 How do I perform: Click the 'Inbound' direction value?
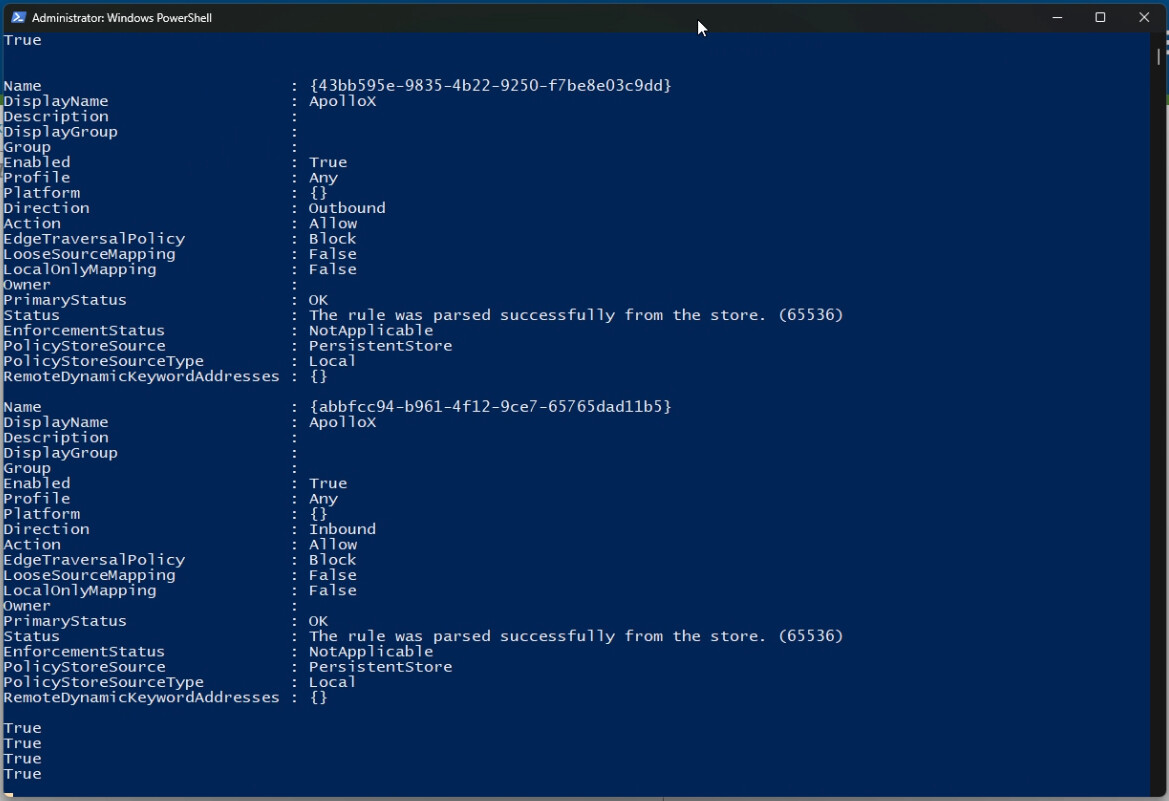click(343, 529)
